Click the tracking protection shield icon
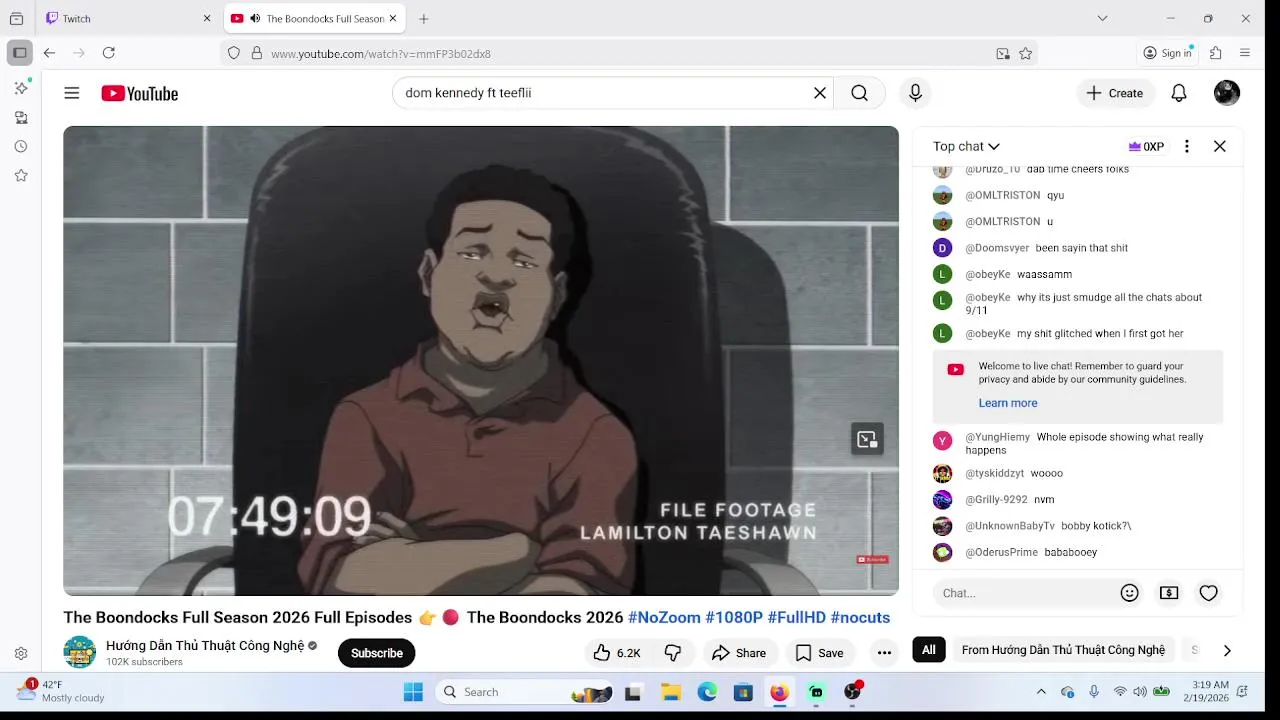The width and height of the screenshot is (1280, 720). click(234, 53)
